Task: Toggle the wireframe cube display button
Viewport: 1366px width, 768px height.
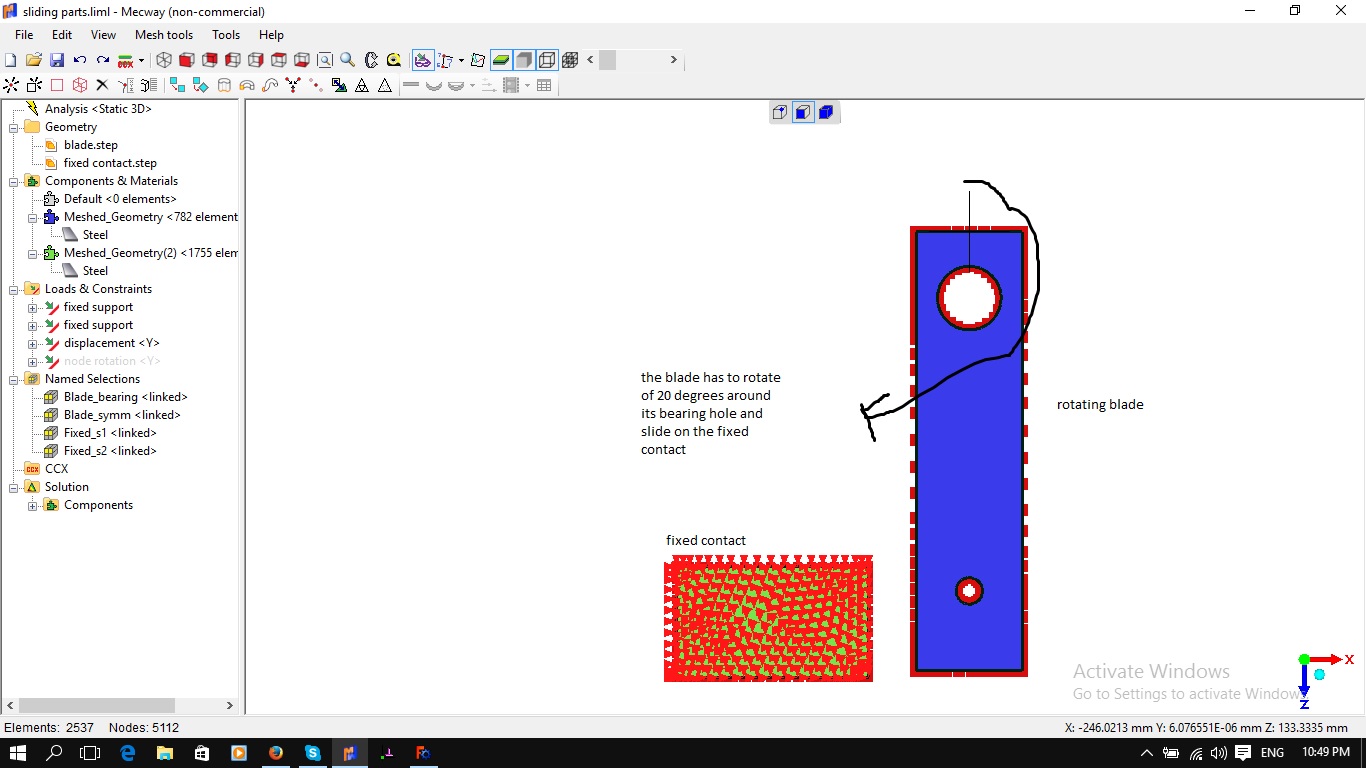Action: coord(547,60)
